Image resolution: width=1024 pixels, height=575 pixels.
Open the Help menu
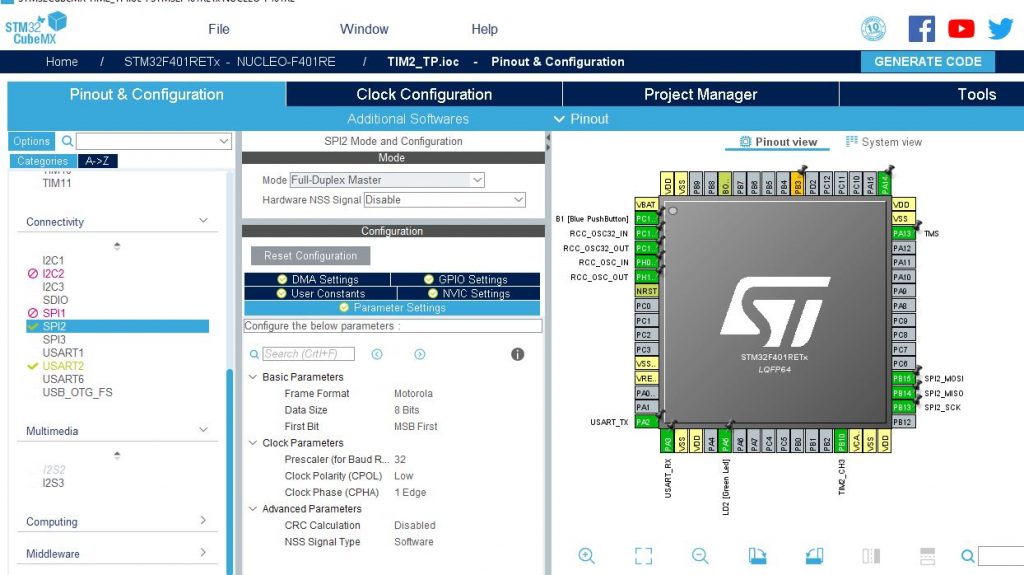(x=485, y=29)
